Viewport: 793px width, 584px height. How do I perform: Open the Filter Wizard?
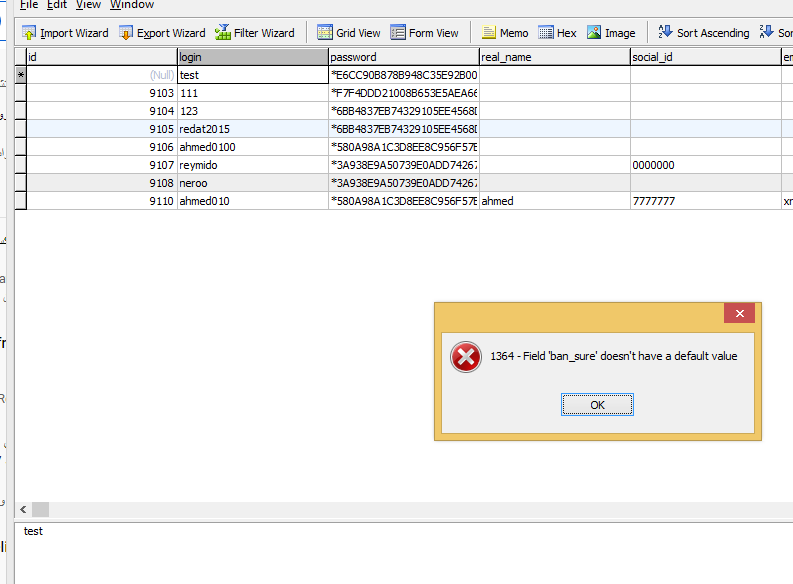click(x=254, y=33)
